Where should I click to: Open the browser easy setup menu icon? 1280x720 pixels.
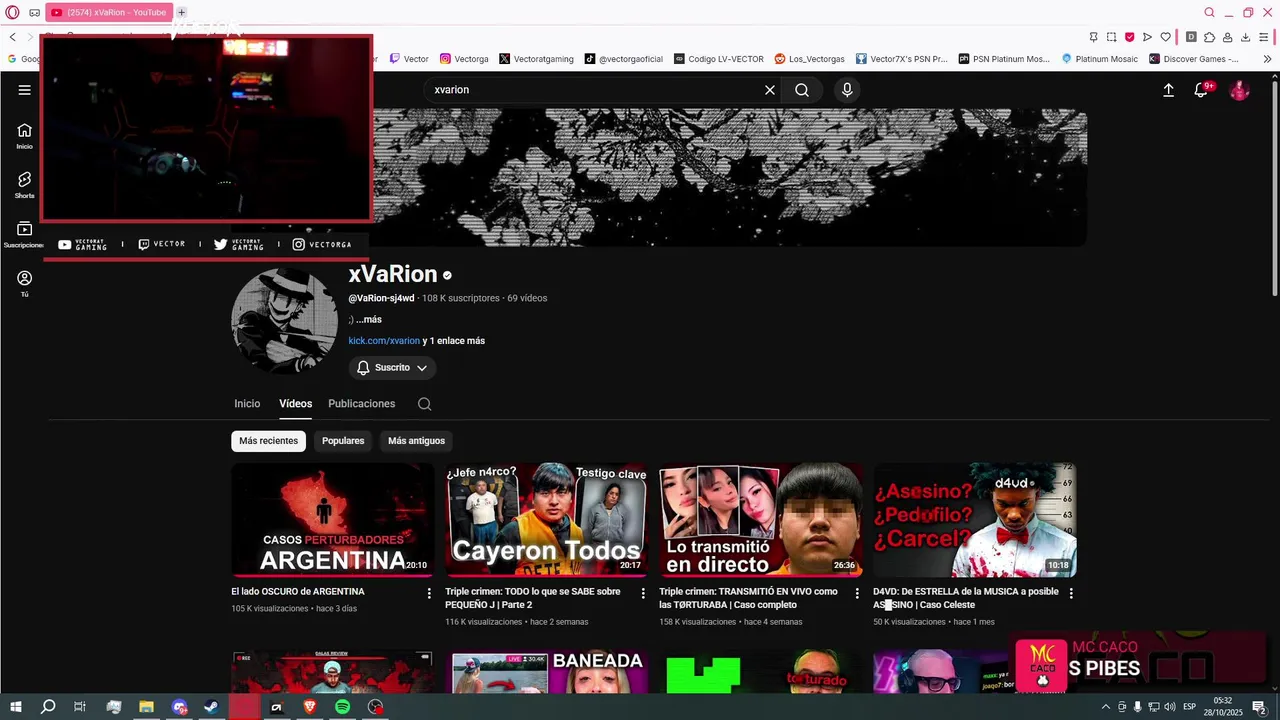1264,37
